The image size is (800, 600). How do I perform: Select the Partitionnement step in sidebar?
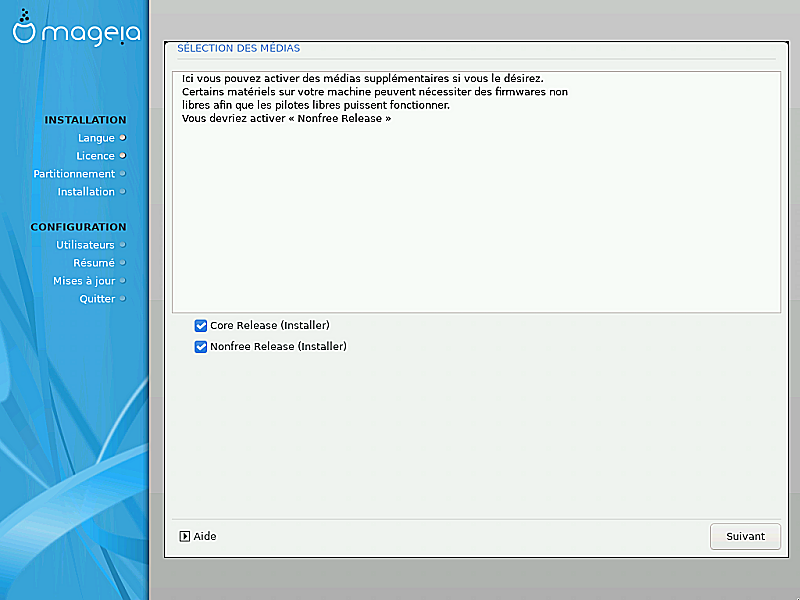tap(74, 173)
